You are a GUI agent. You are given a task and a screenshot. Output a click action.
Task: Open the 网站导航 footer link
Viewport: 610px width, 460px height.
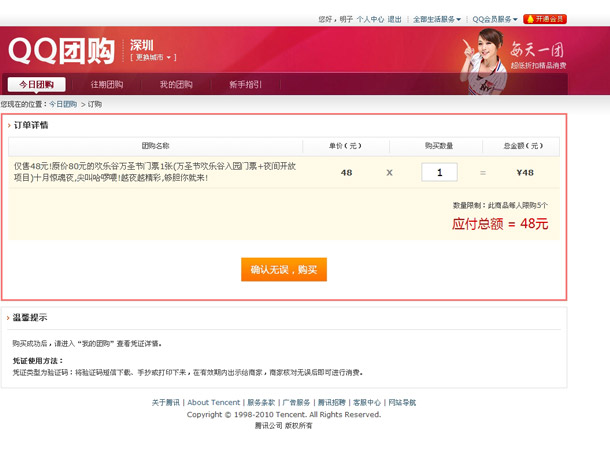point(402,402)
